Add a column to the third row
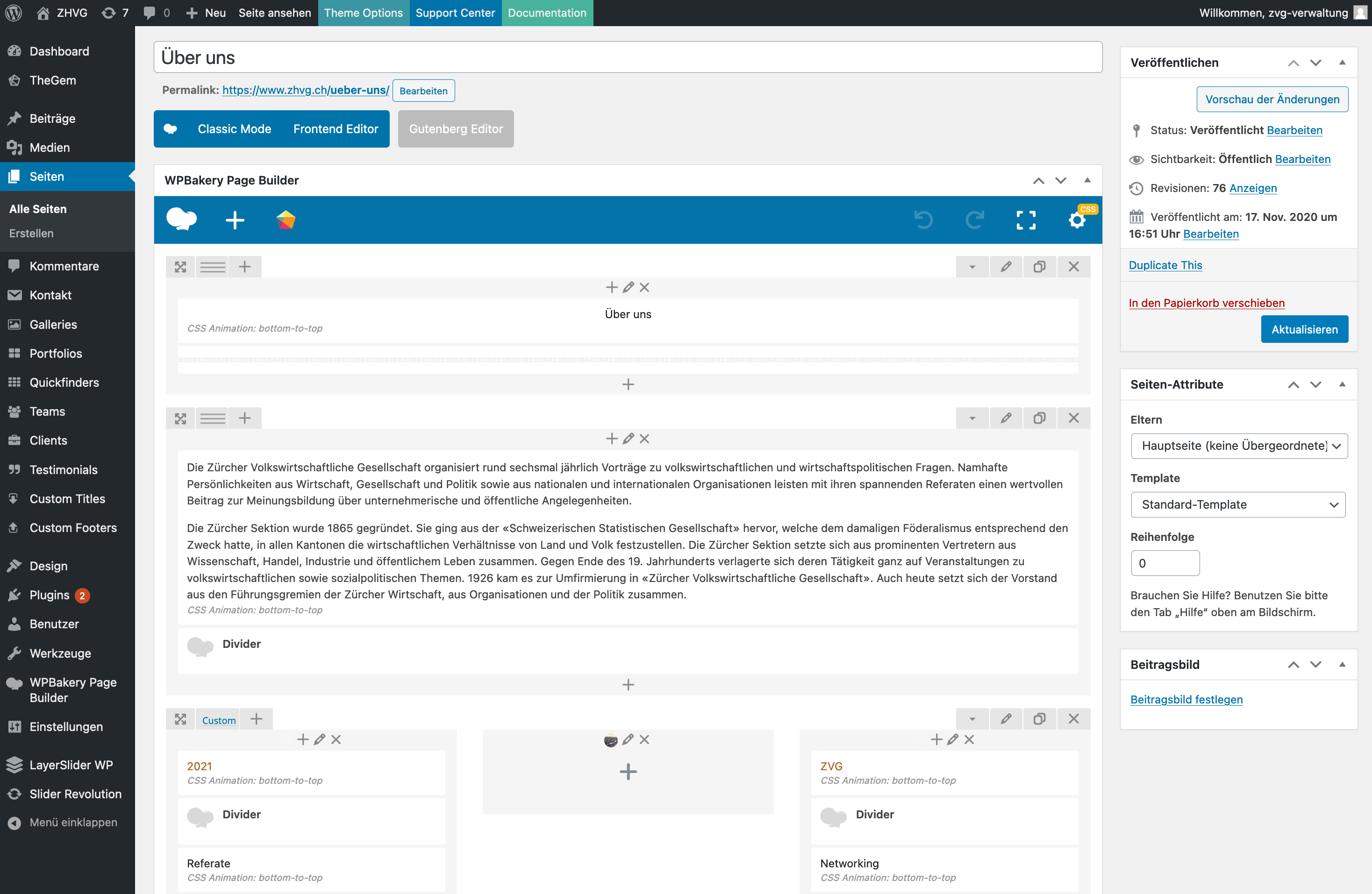 pyautogui.click(x=257, y=719)
